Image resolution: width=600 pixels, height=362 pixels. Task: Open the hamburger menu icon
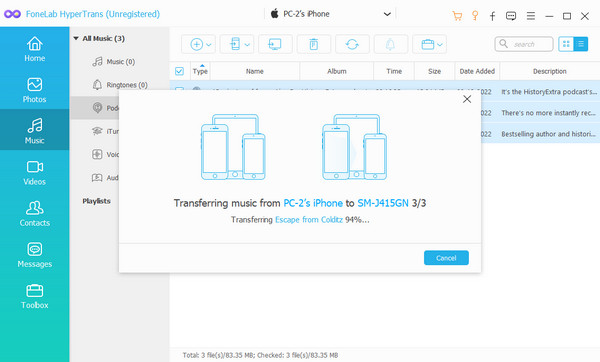coord(531,16)
